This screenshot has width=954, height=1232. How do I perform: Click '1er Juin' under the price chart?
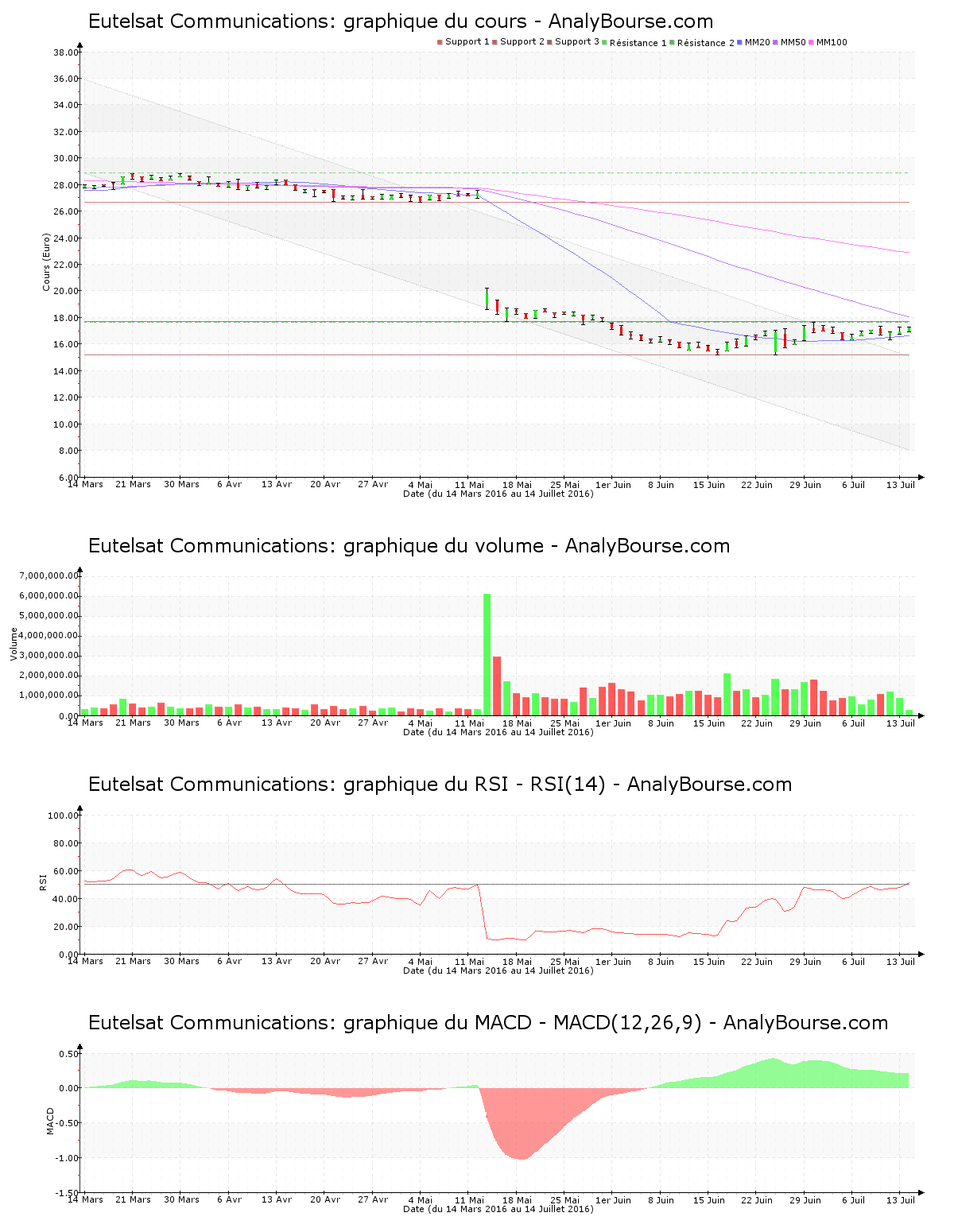613,485
